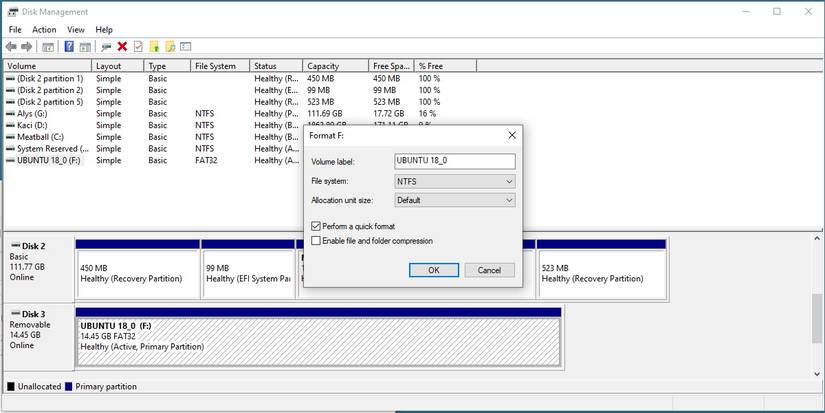The width and height of the screenshot is (825, 413).
Task: Click the Disk Management title bar app icon
Action: (x=13, y=12)
